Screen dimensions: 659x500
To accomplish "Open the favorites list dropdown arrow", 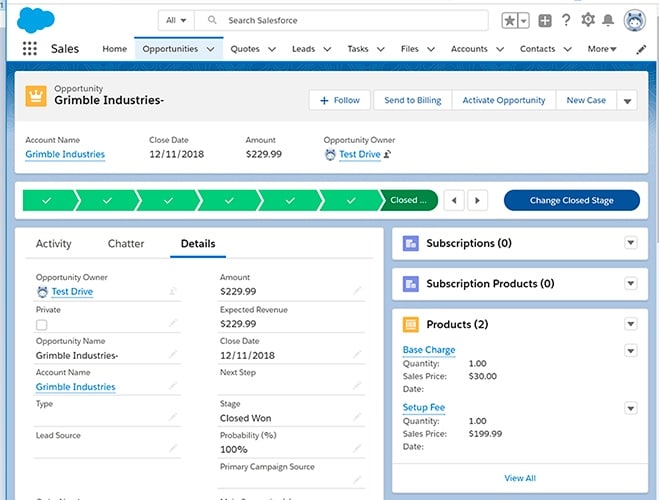I will click(x=524, y=20).
